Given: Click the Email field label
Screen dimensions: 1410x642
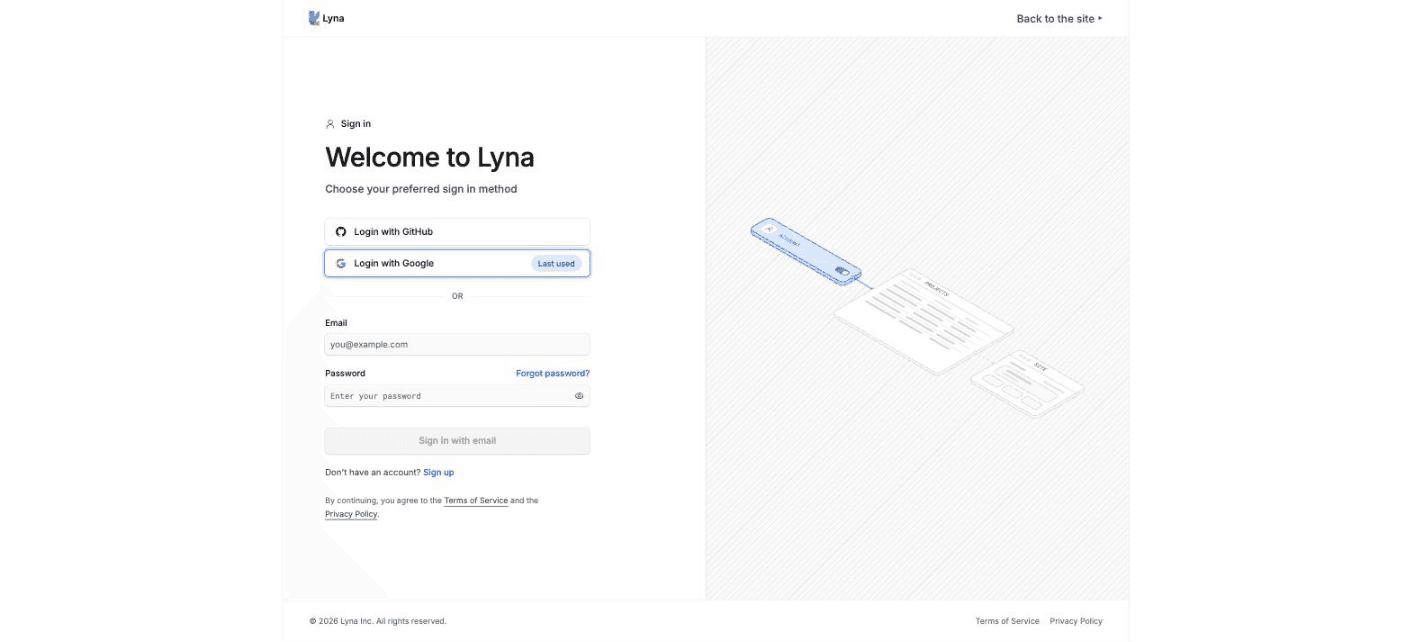Looking at the screenshot, I should pyautogui.click(x=336, y=323).
